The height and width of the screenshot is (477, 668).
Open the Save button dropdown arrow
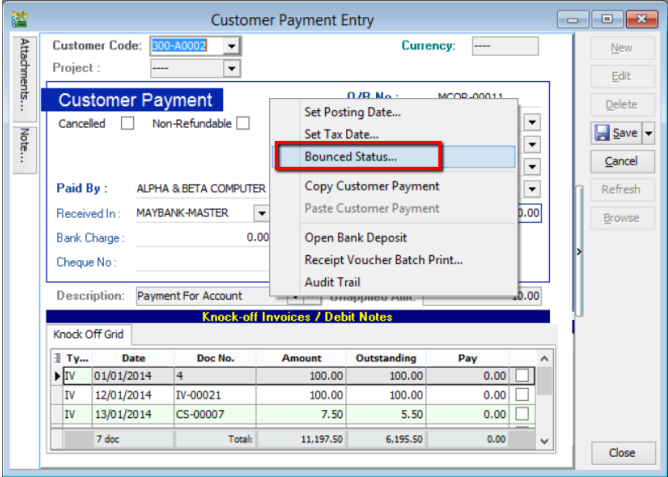click(648, 133)
